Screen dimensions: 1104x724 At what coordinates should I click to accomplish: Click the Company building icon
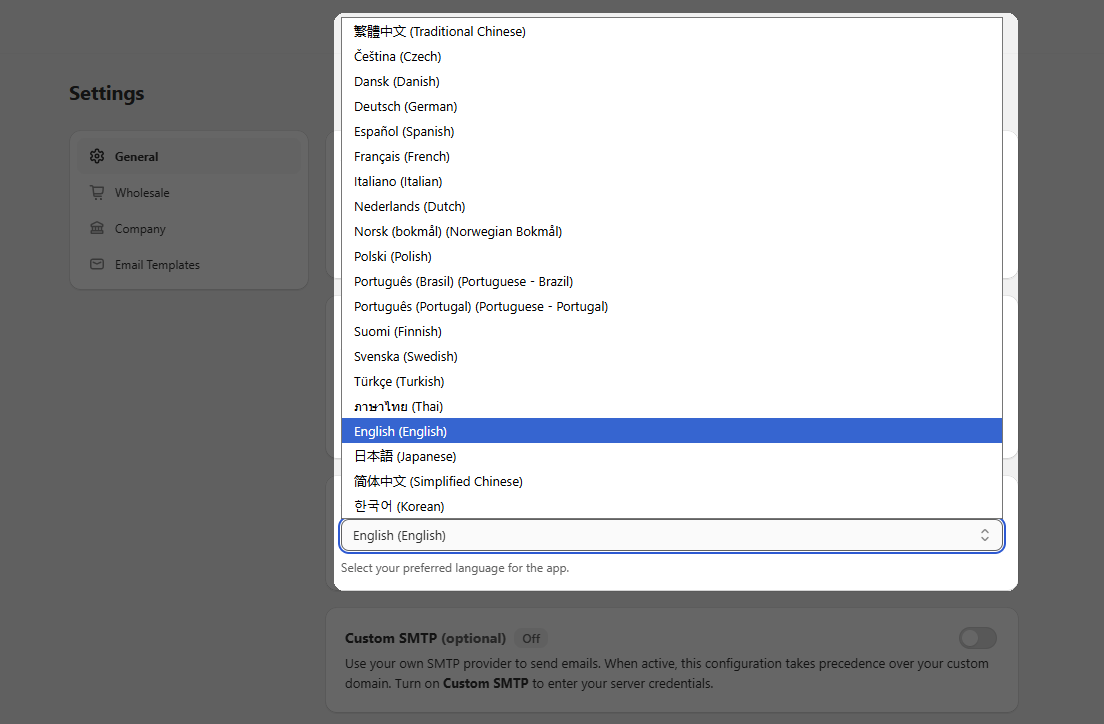click(x=97, y=228)
